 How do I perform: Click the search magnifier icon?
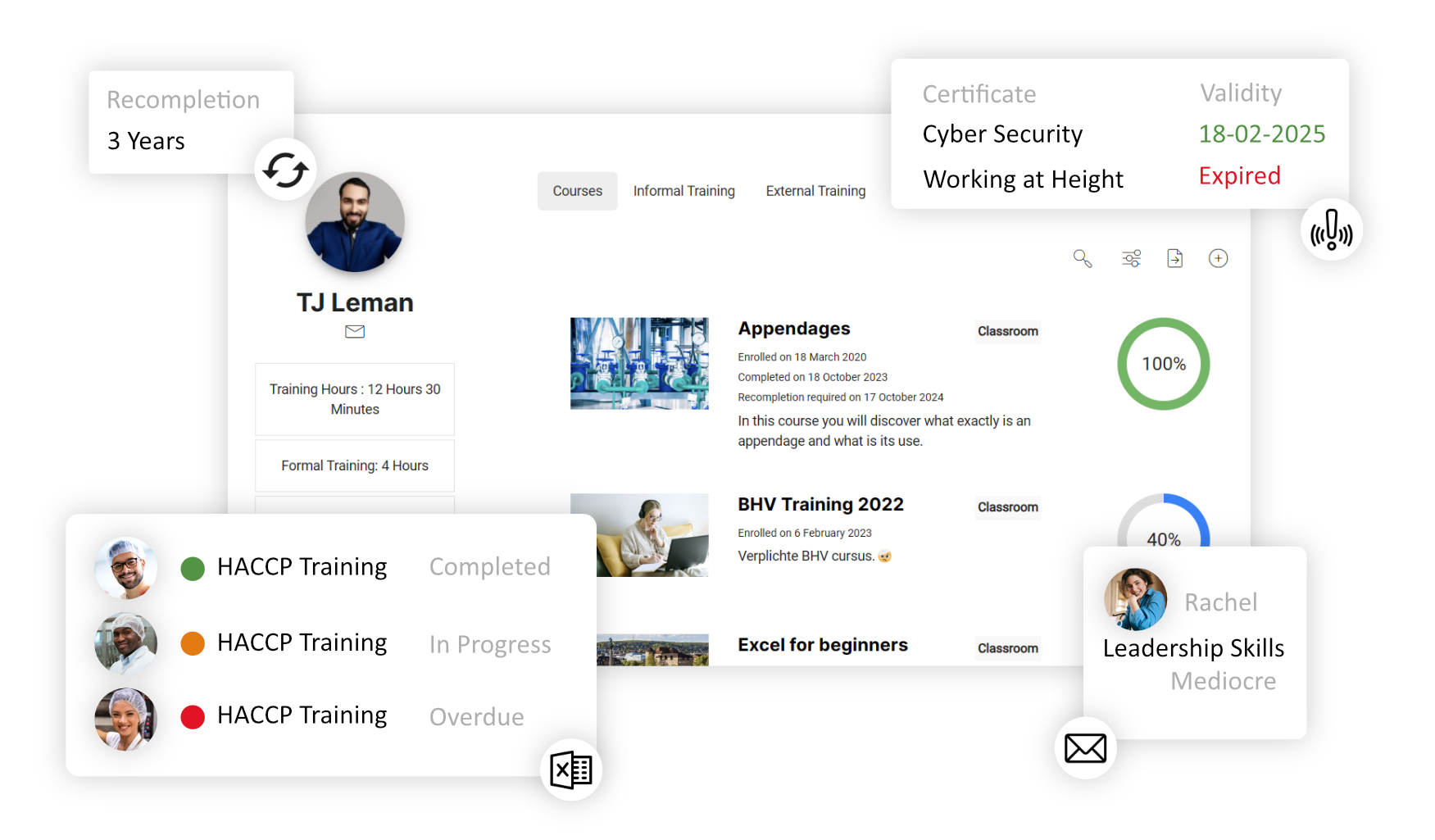[1083, 259]
